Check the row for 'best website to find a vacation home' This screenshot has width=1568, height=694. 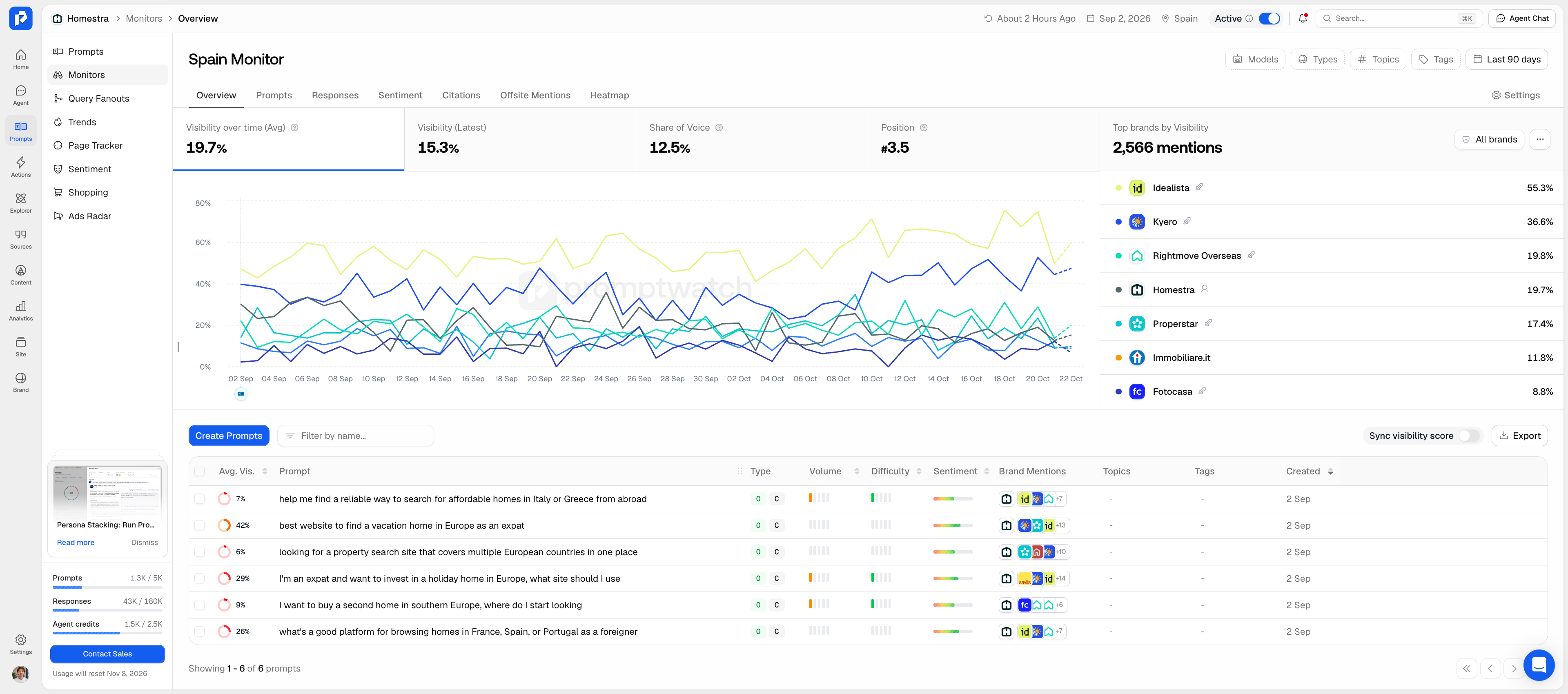pyautogui.click(x=200, y=525)
